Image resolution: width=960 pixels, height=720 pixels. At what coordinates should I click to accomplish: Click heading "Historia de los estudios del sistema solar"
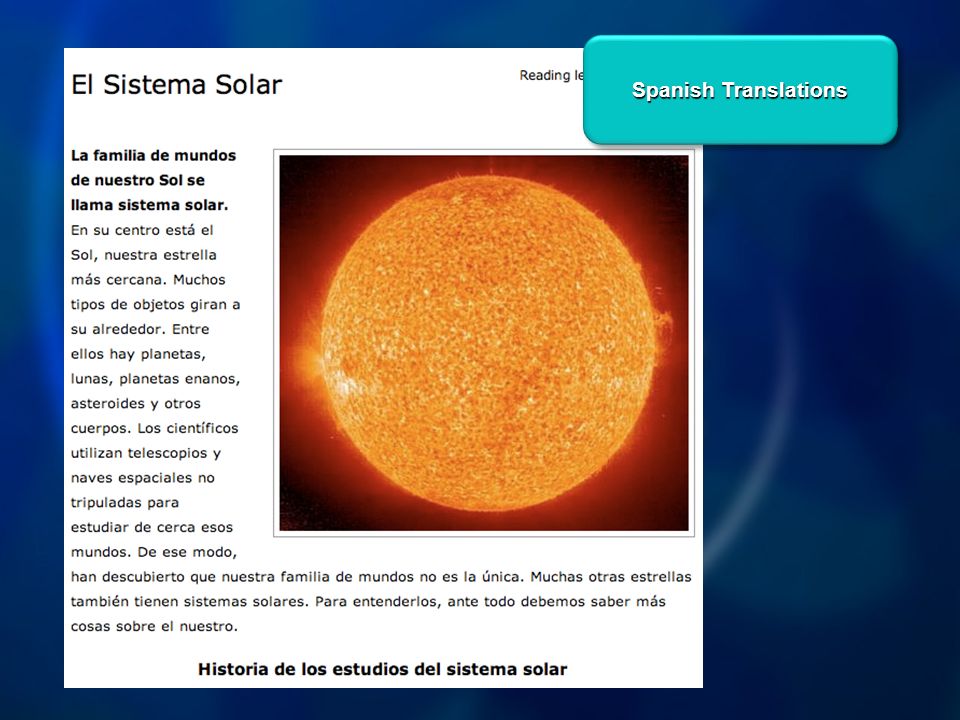[x=382, y=669]
